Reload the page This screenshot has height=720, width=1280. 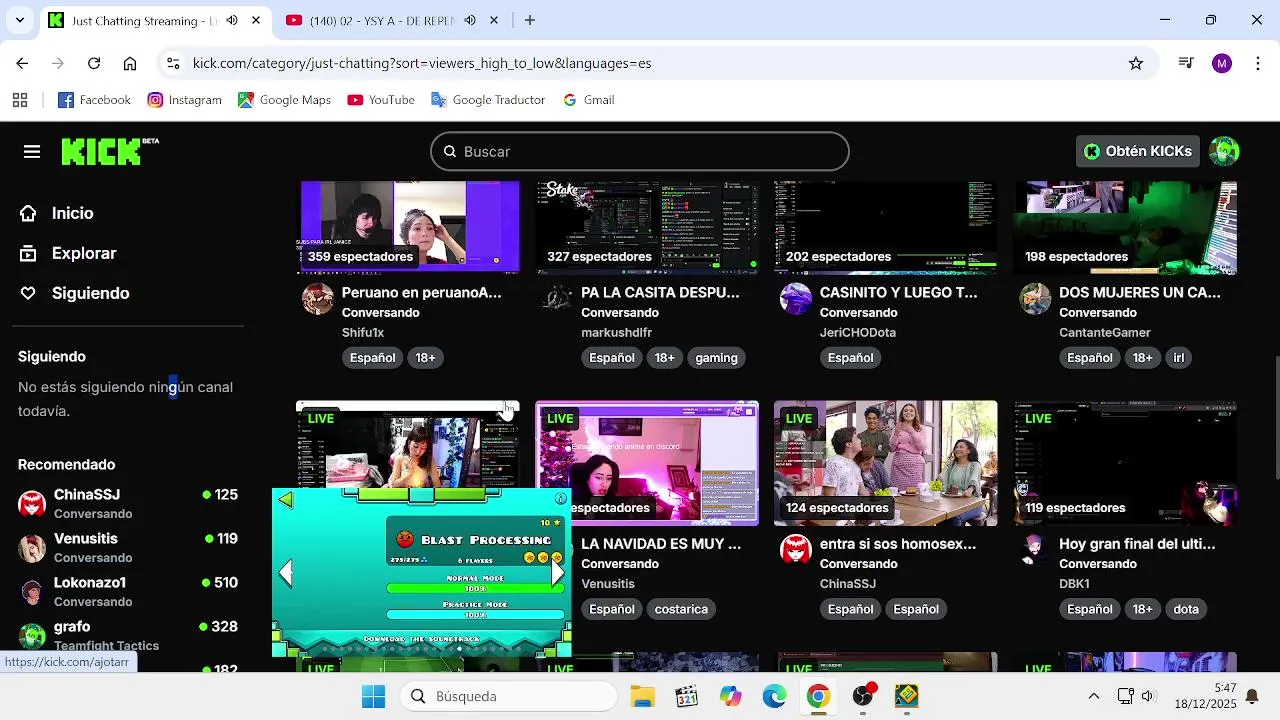click(x=94, y=63)
